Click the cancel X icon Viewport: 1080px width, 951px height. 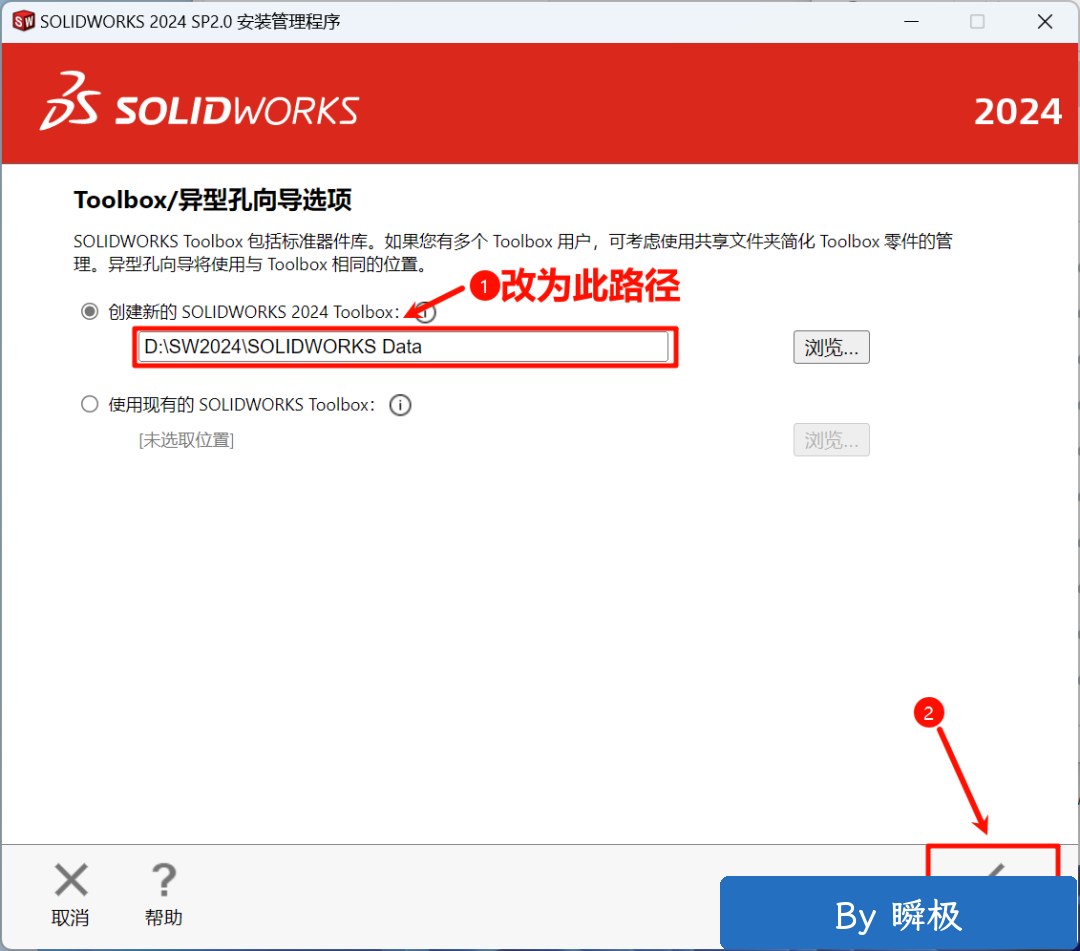(x=71, y=879)
